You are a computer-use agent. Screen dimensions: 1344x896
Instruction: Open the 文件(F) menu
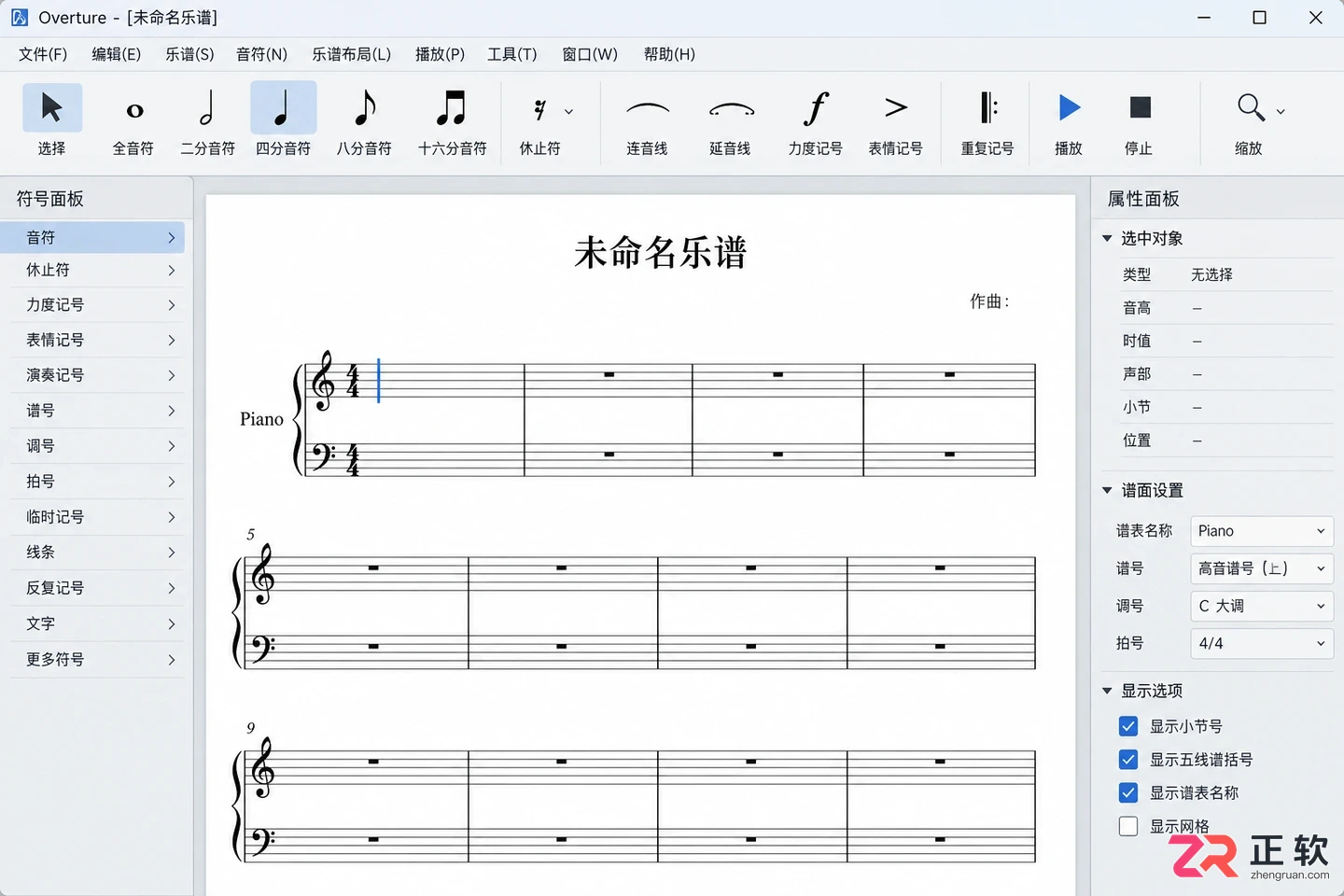pos(43,54)
